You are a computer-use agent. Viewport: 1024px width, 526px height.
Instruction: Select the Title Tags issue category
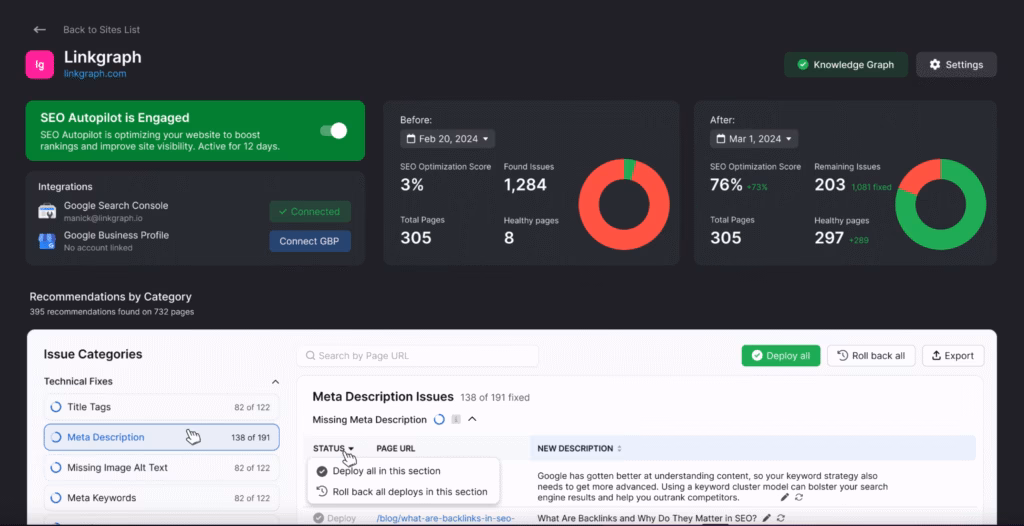click(x=161, y=407)
